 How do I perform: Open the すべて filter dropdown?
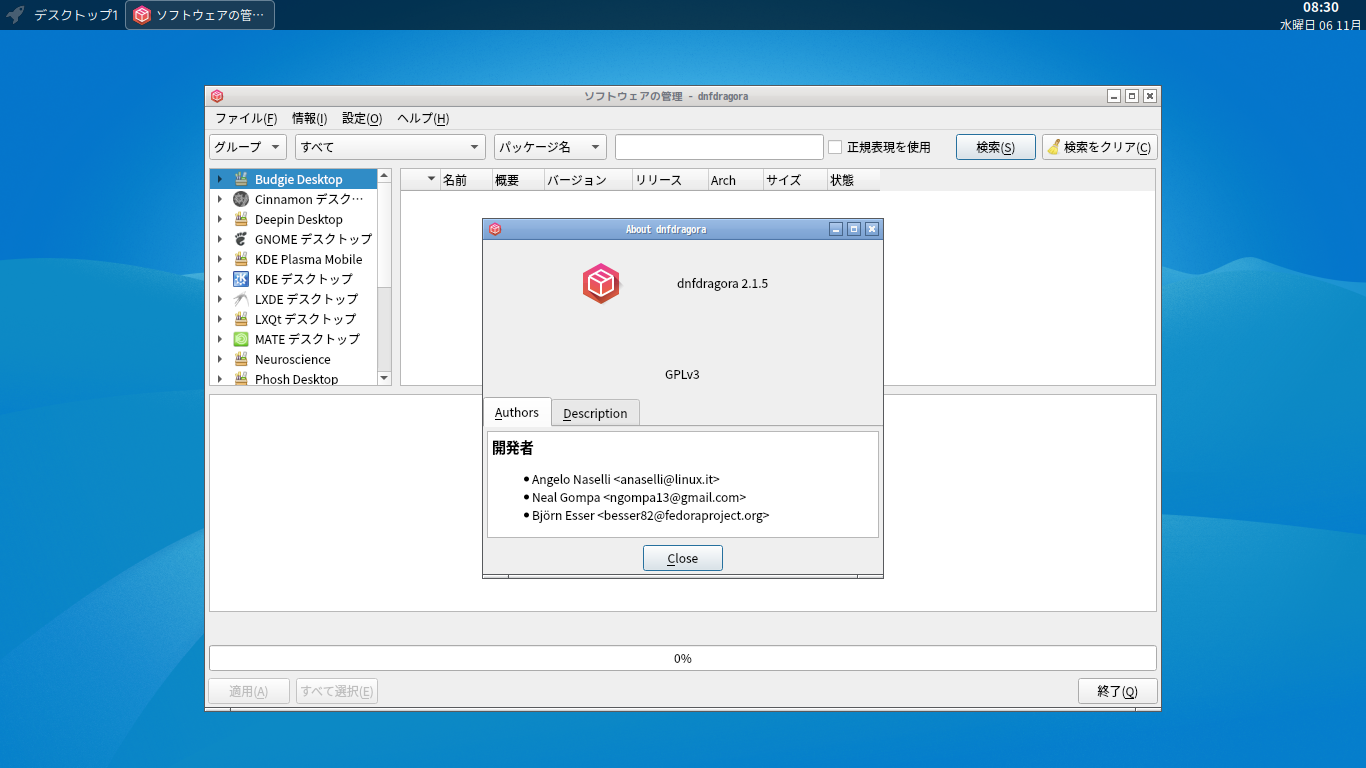pyautogui.click(x=390, y=147)
